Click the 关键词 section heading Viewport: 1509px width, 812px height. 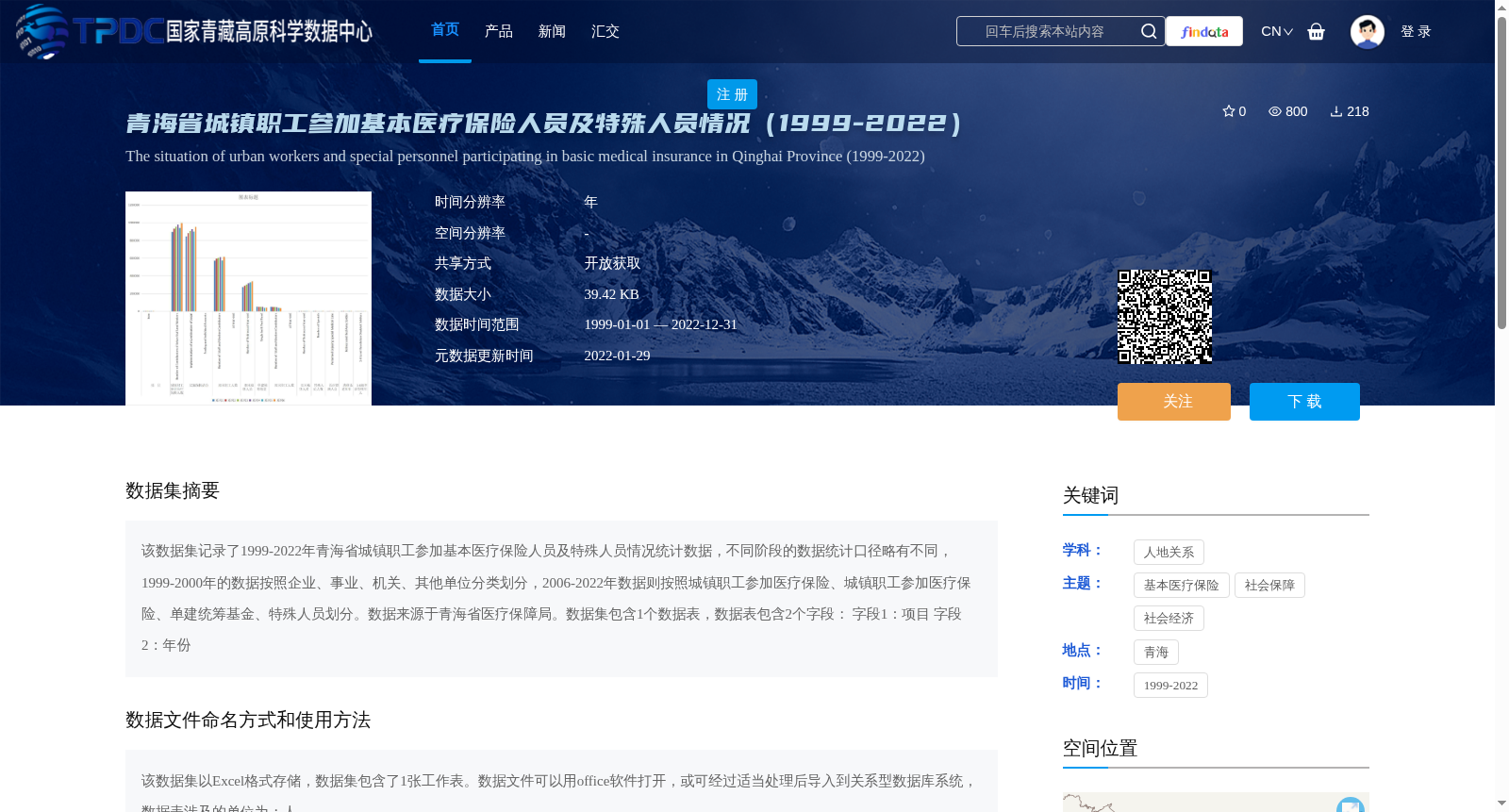[1090, 495]
